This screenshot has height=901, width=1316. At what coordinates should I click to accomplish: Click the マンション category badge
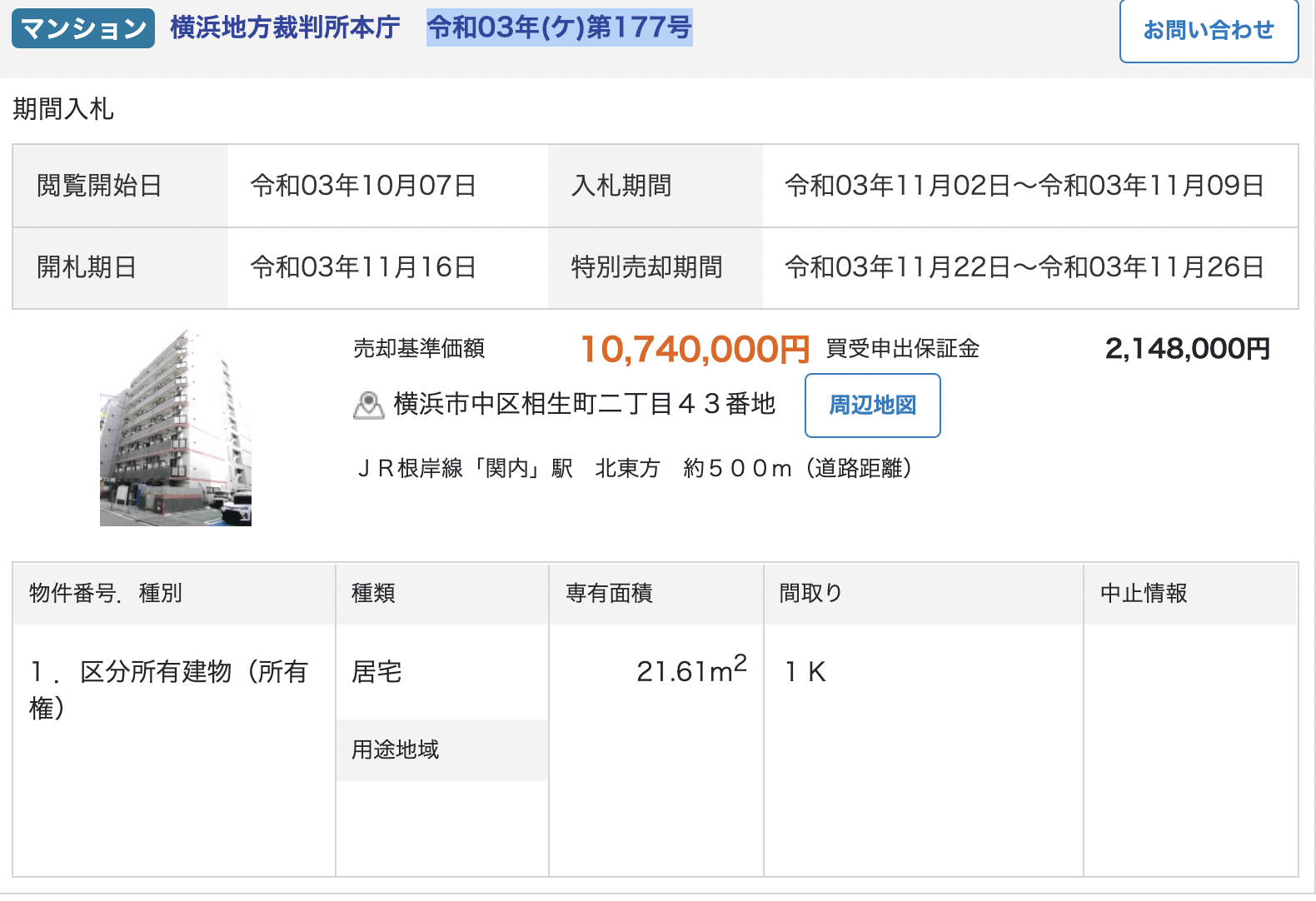(x=83, y=28)
